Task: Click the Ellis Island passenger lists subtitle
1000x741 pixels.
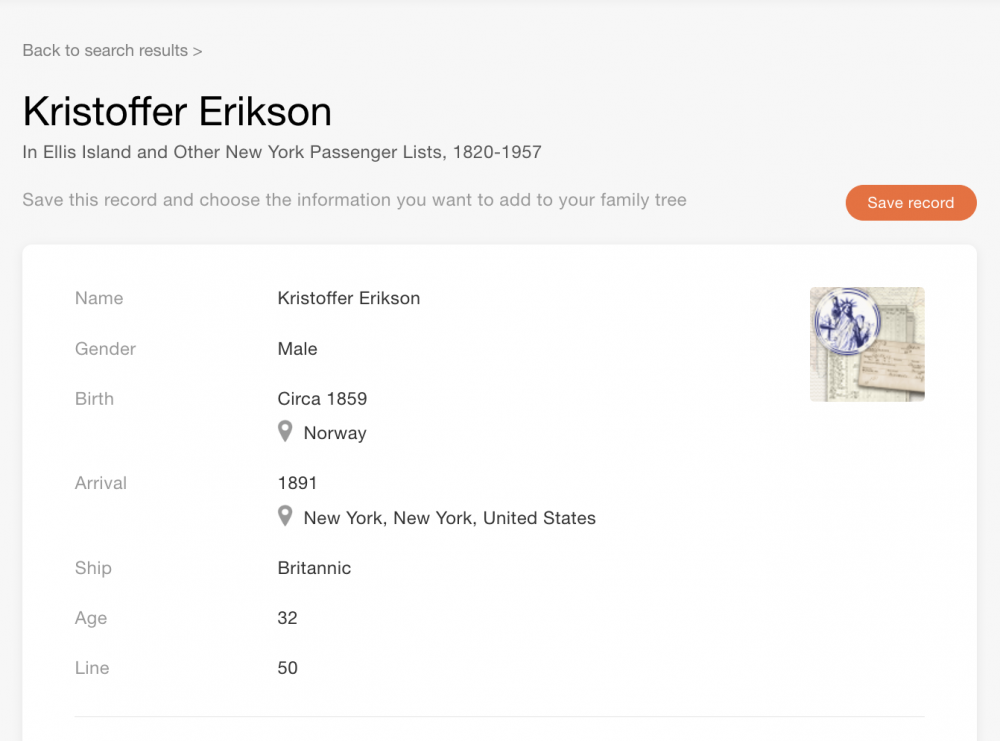Action: [282, 152]
